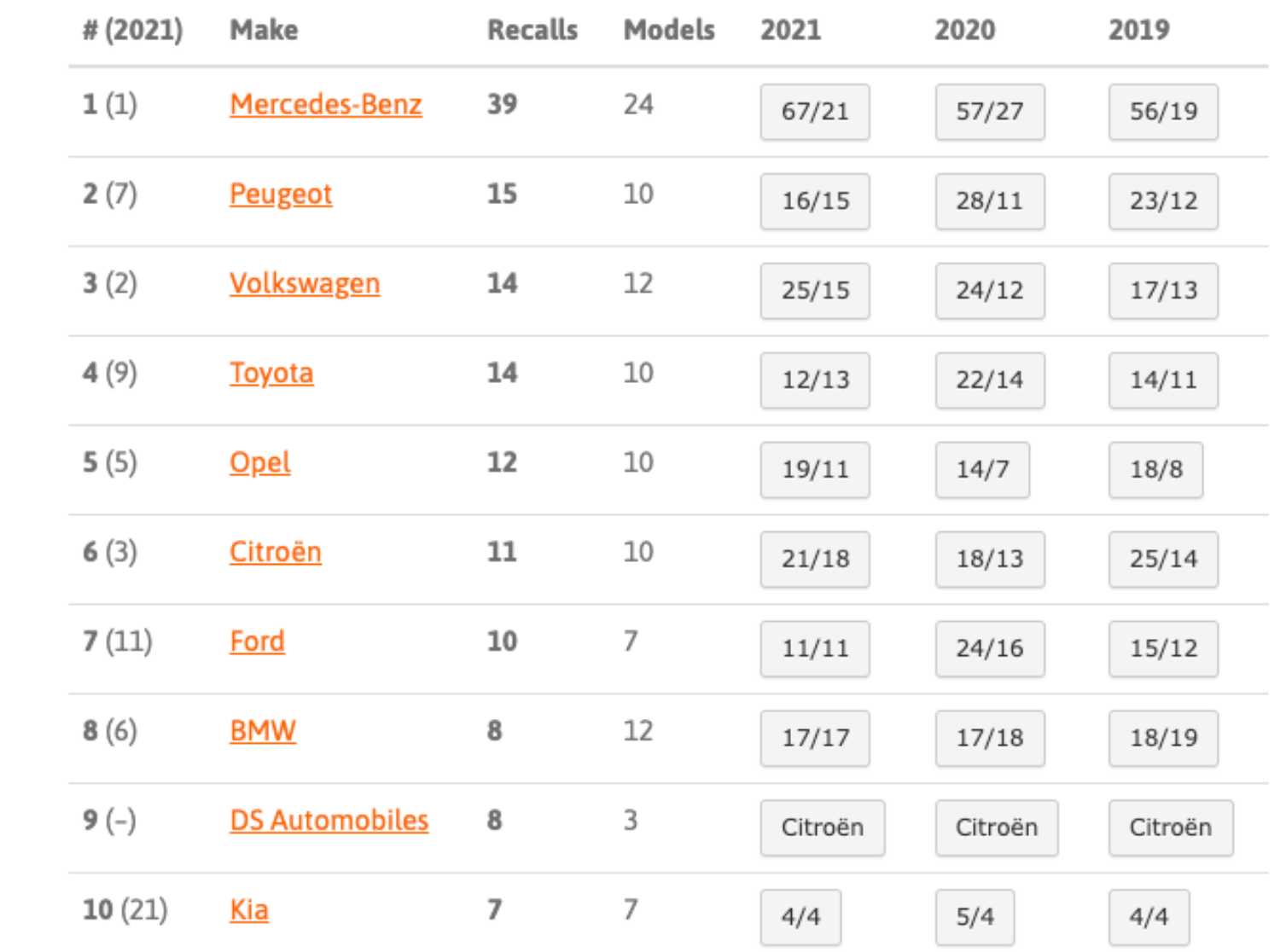1280x952 pixels.
Task: Open the Mercedes-Benz make link
Action: tap(325, 105)
